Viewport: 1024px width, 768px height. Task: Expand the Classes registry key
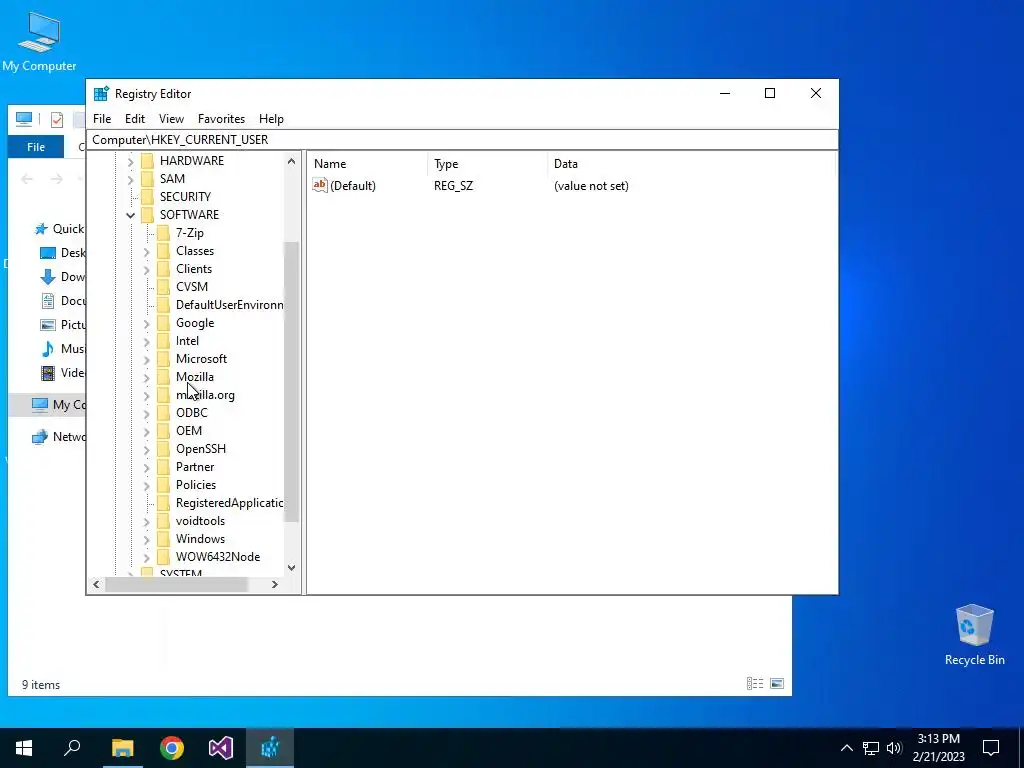point(146,251)
